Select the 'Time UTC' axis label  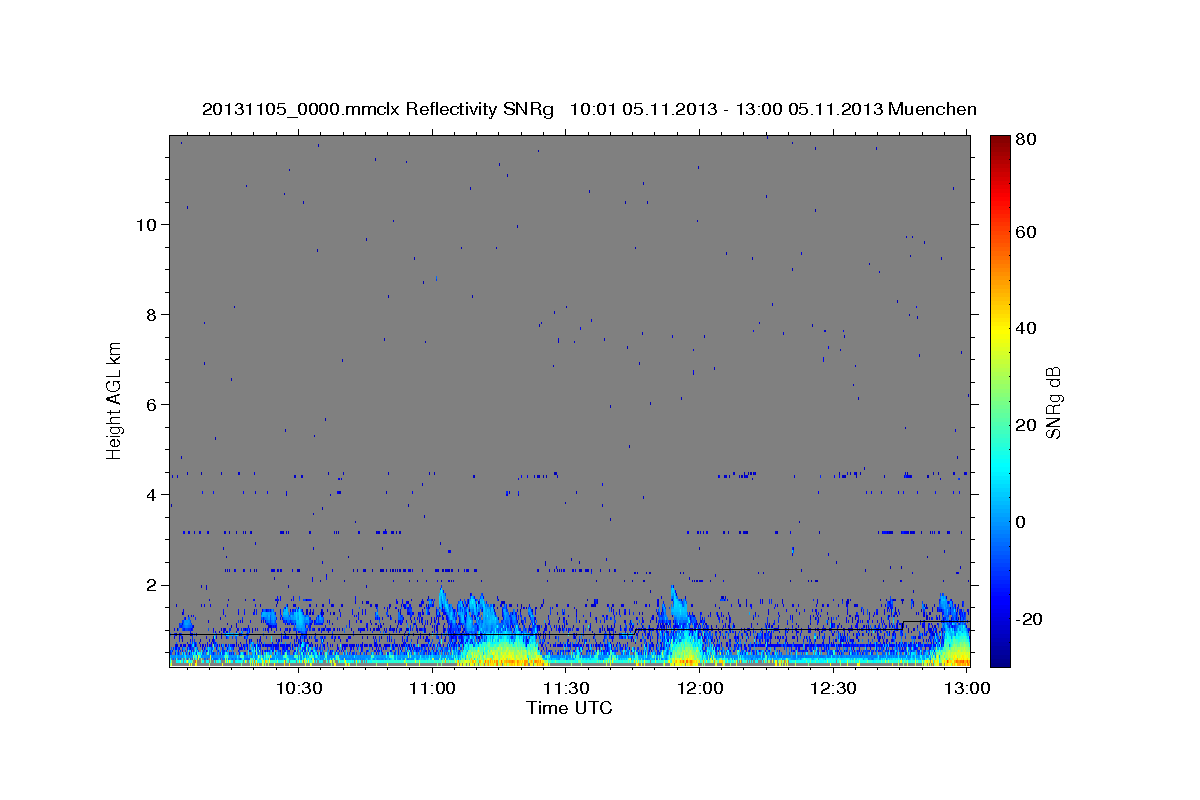click(569, 708)
